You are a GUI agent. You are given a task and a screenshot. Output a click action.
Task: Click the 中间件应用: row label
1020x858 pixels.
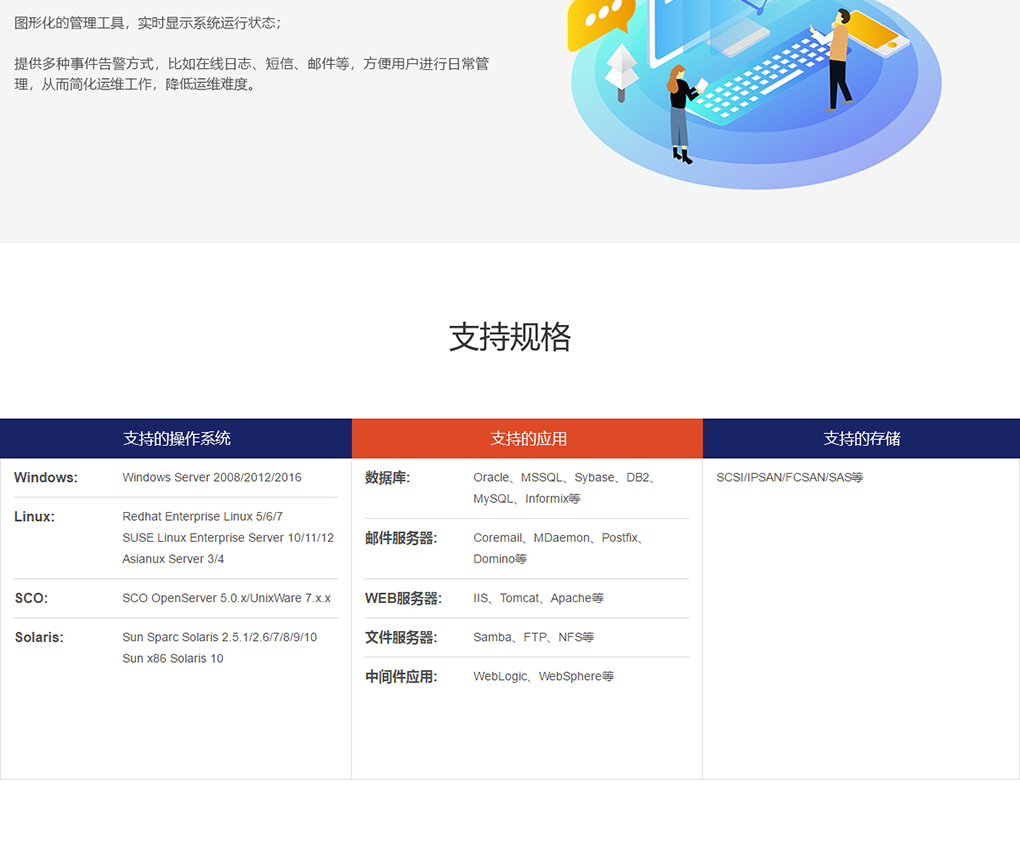click(401, 677)
